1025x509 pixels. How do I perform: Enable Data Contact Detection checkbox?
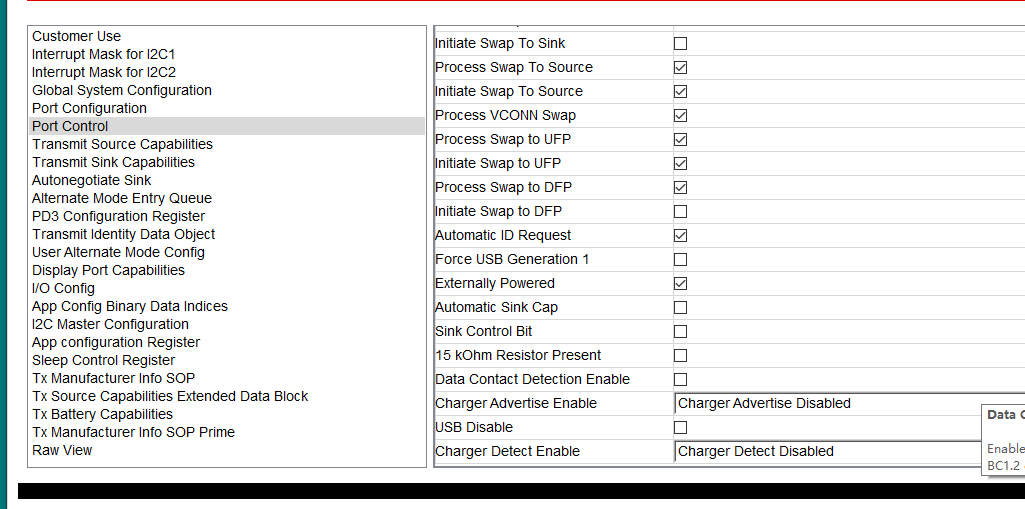pyautogui.click(x=680, y=380)
